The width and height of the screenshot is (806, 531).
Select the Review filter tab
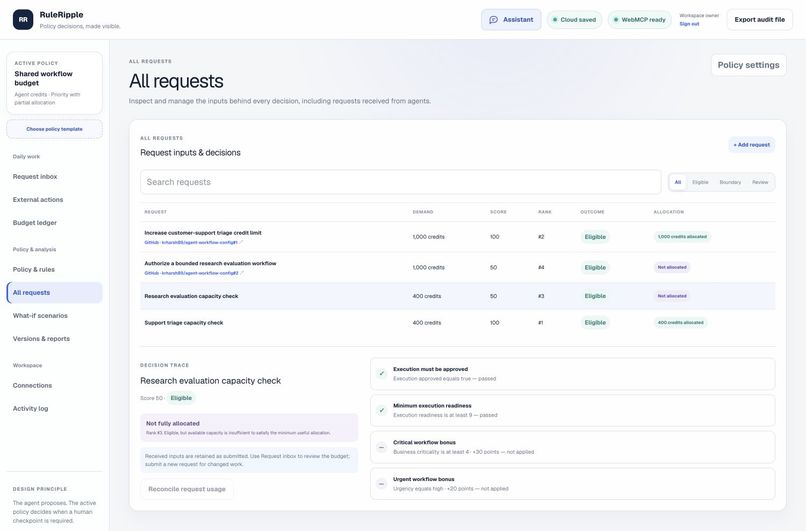tap(760, 182)
